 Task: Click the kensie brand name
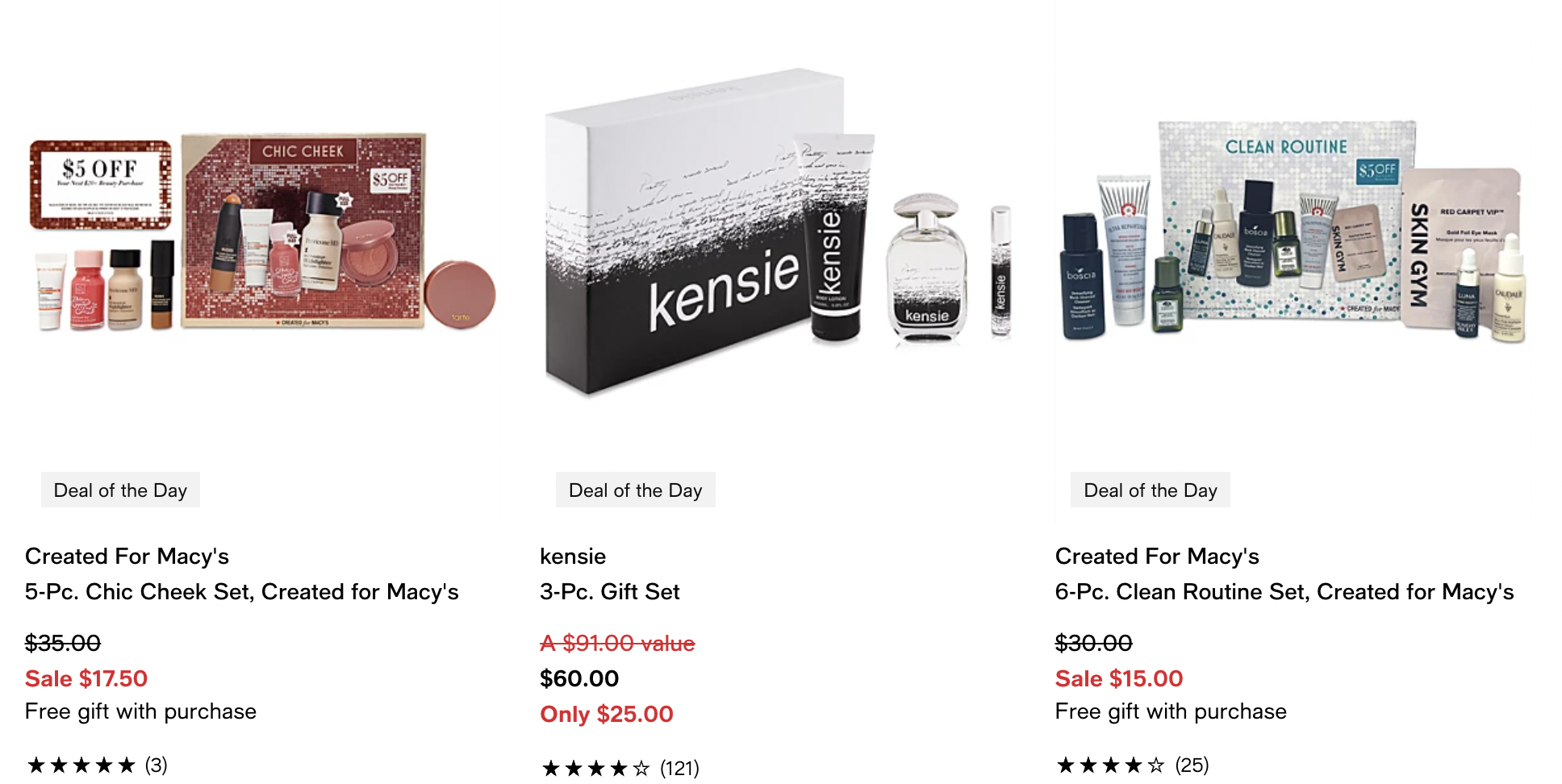(573, 556)
